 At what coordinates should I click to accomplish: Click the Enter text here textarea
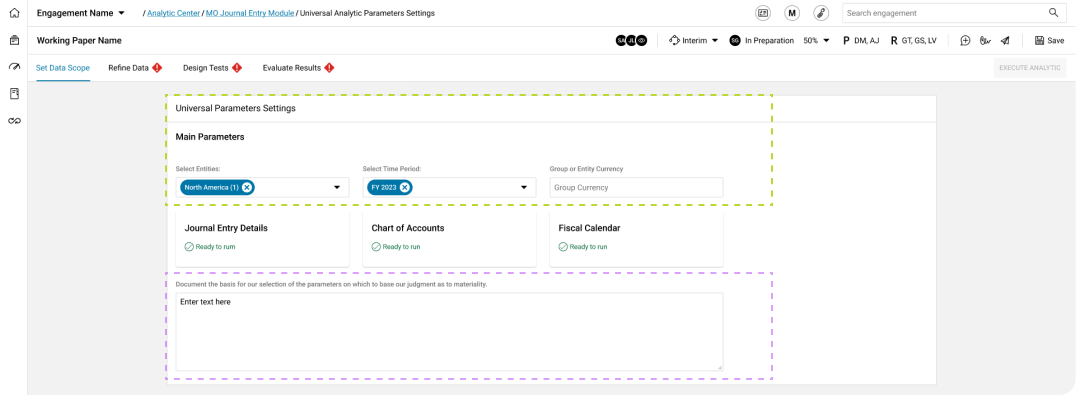click(449, 332)
